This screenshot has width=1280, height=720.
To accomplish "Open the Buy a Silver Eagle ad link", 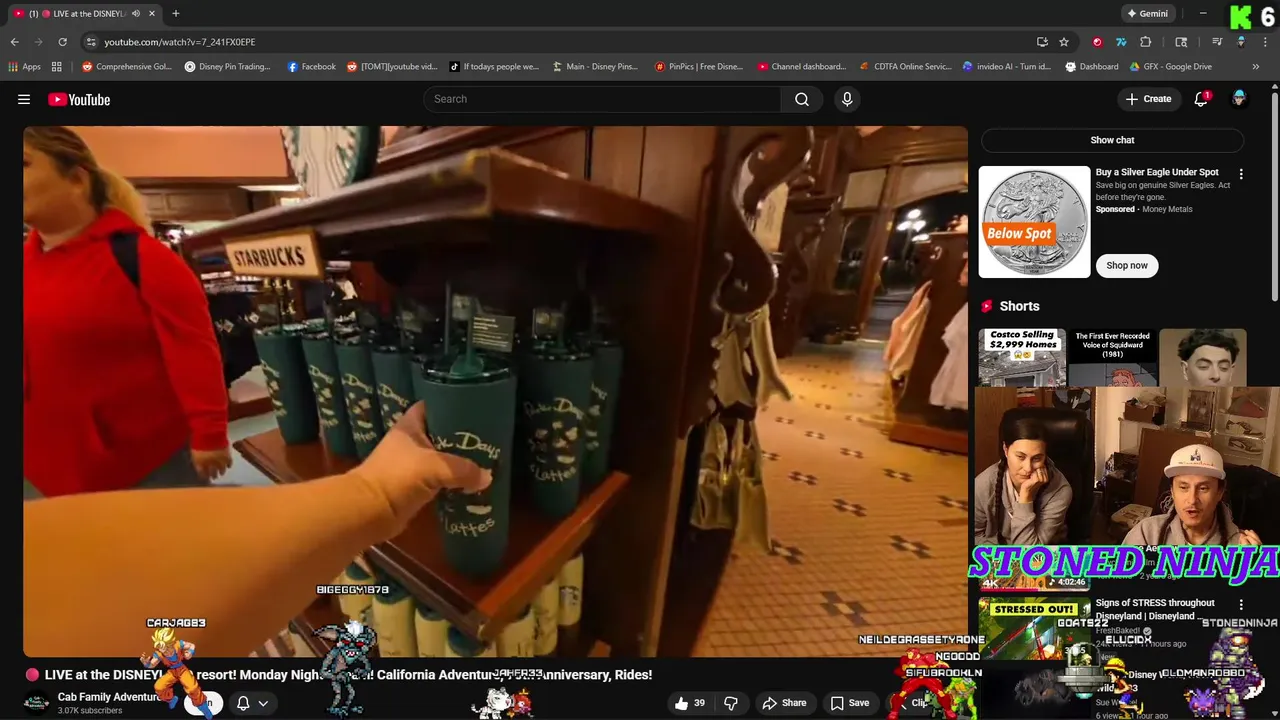I will pos(1157,172).
